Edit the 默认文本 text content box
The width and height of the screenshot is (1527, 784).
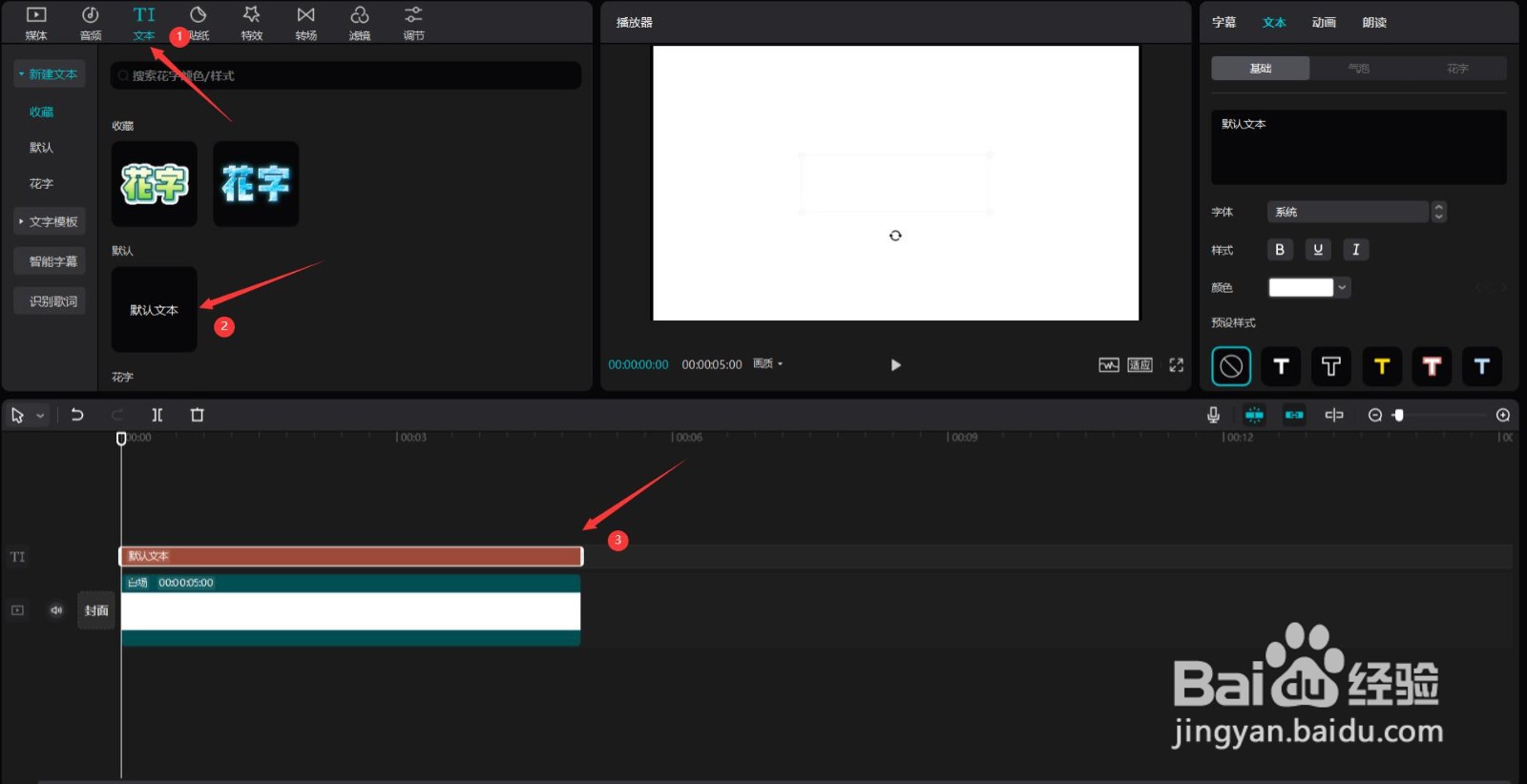[x=1359, y=147]
